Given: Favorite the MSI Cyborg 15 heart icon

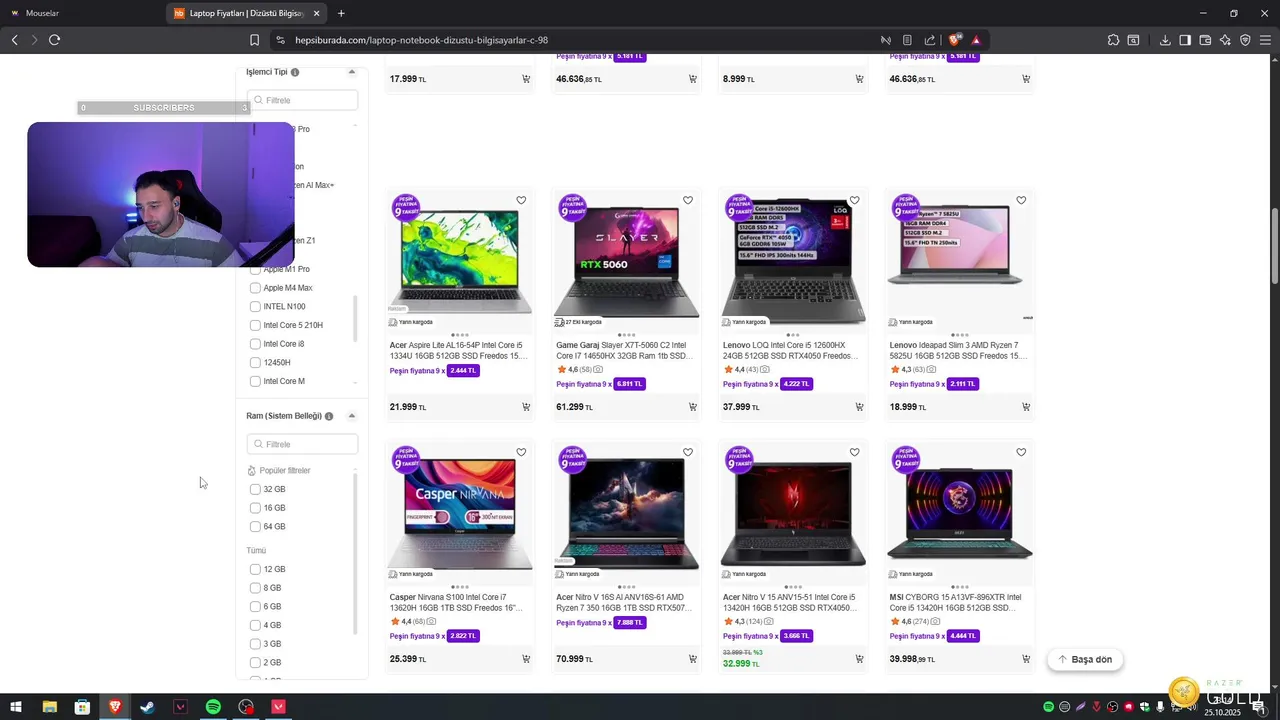Looking at the screenshot, I should pyautogui.click(x=1021, y=453).
